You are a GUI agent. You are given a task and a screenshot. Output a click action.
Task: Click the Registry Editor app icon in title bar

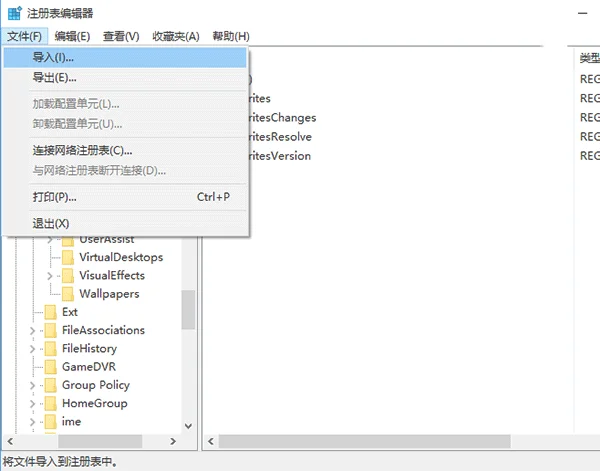pyautogui.click(x=11, y=13)
